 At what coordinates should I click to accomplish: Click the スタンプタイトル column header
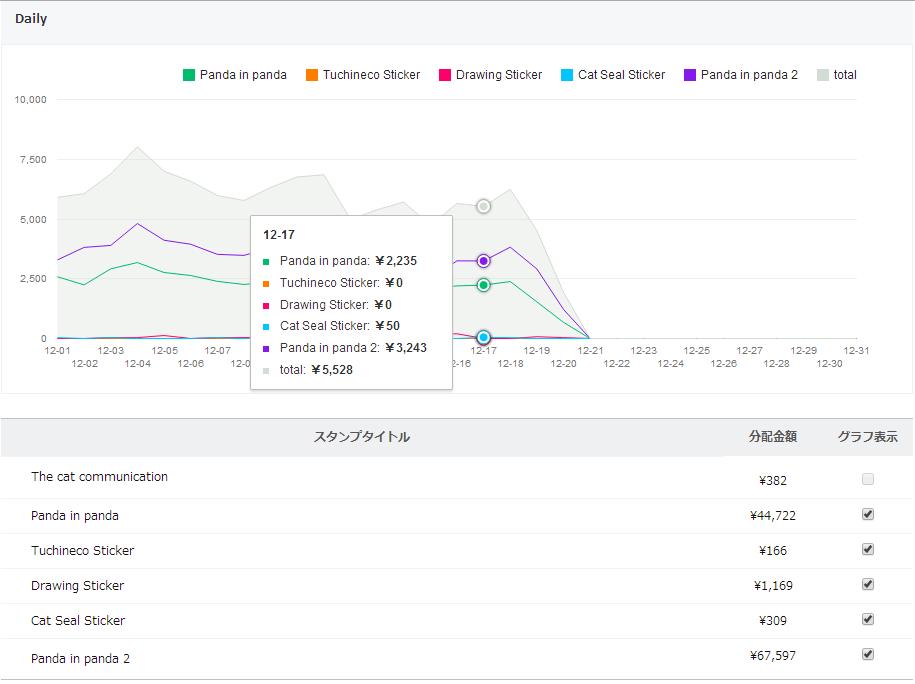point(362,437)
